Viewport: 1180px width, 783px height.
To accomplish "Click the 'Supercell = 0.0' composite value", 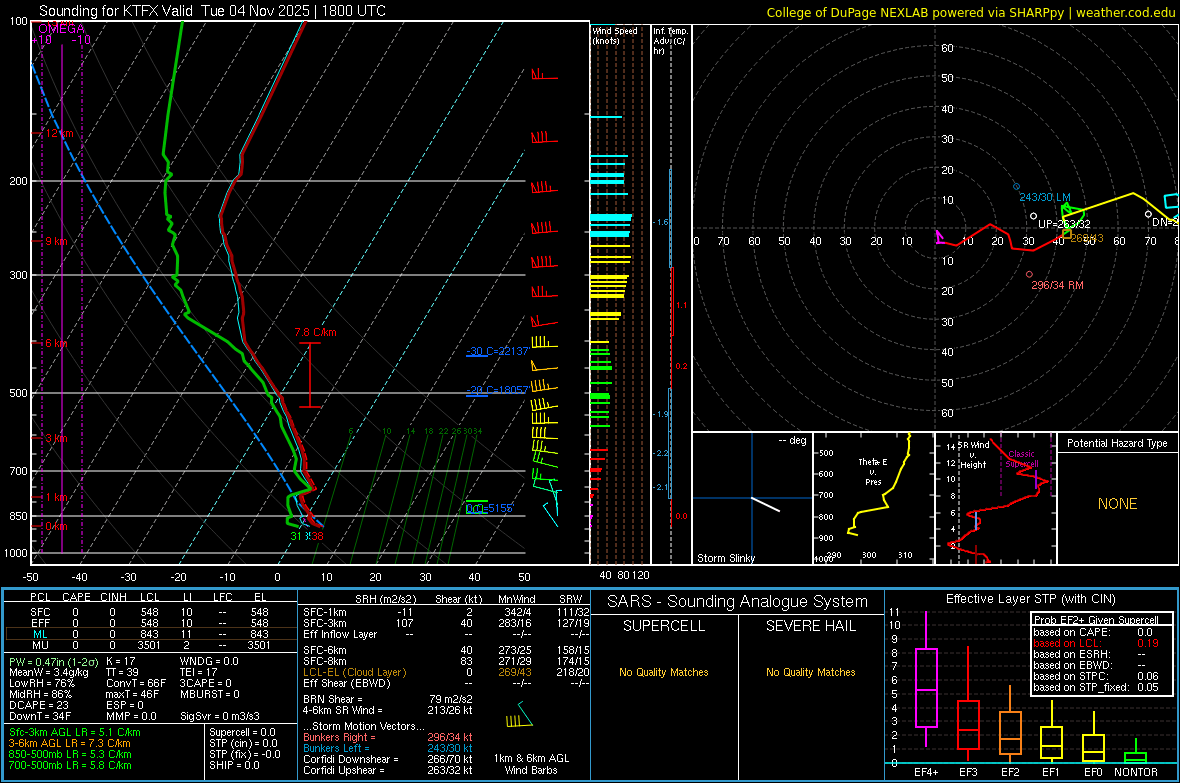I will point(242,733).
